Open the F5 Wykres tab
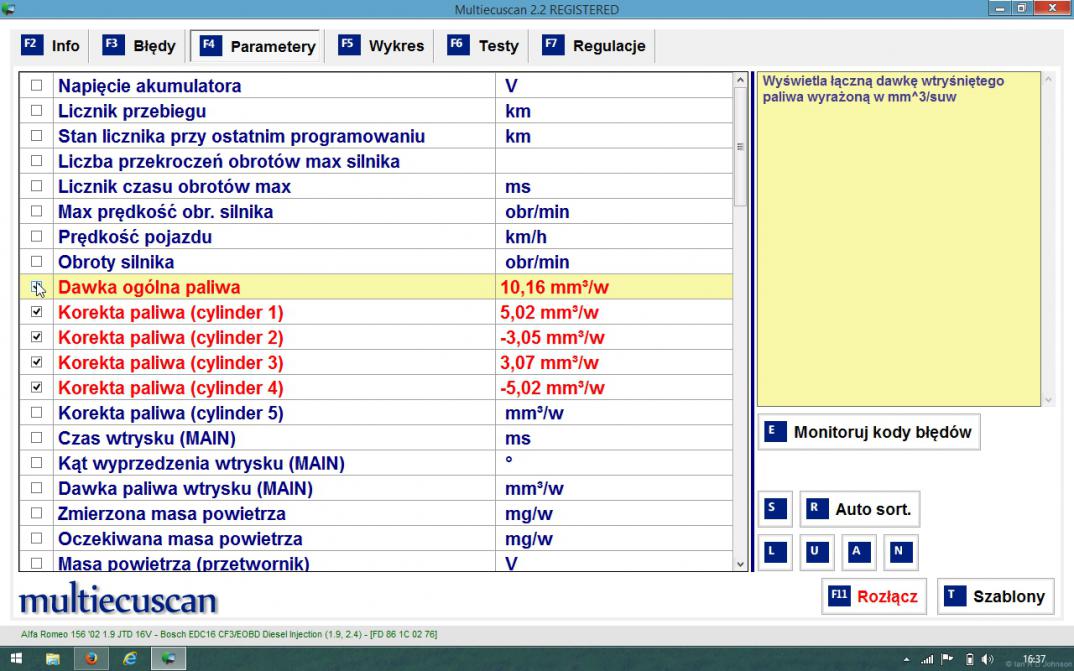This screenshot has width=1074, height=671. click(x=381, y=46)
